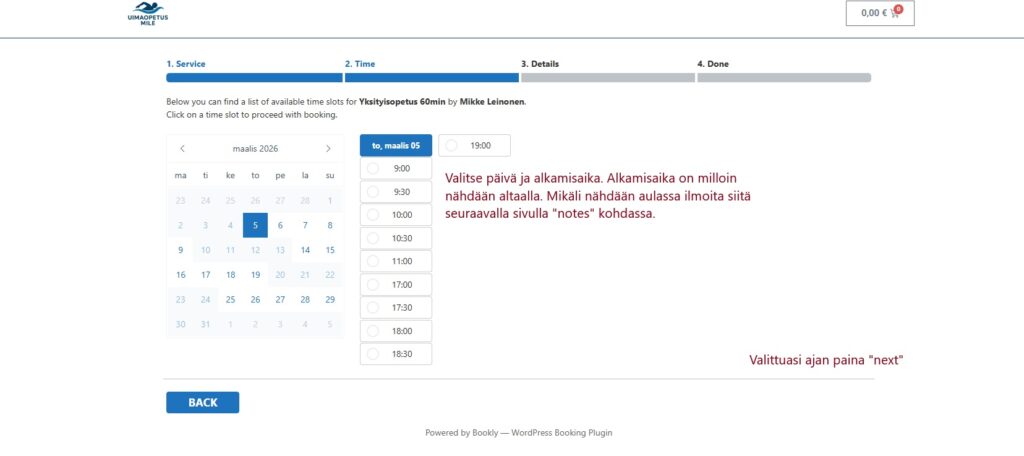
Task: Select the 19:00 time slot
Action: (x=474, y=146)
